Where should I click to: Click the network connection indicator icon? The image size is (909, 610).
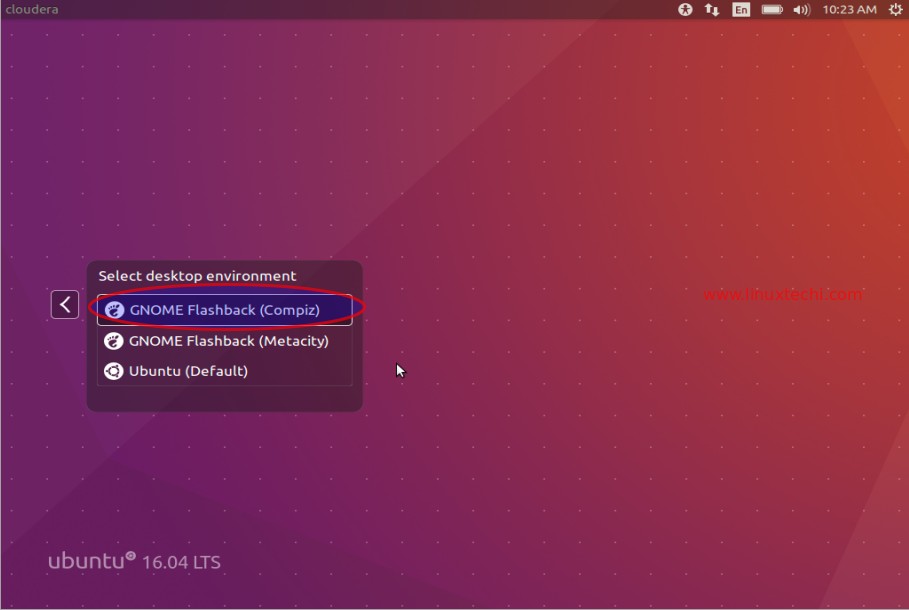click(x=712, y=9)
